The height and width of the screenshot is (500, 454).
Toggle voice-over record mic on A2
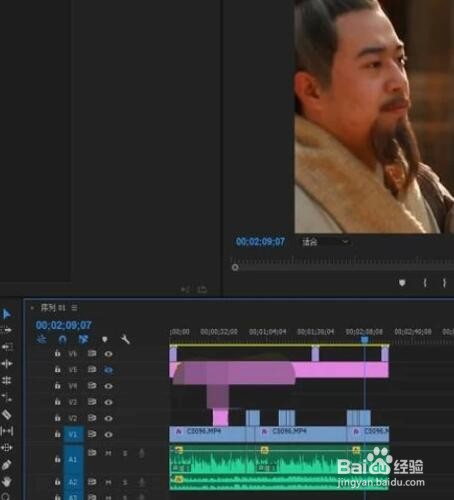click(x=142, y=482)
